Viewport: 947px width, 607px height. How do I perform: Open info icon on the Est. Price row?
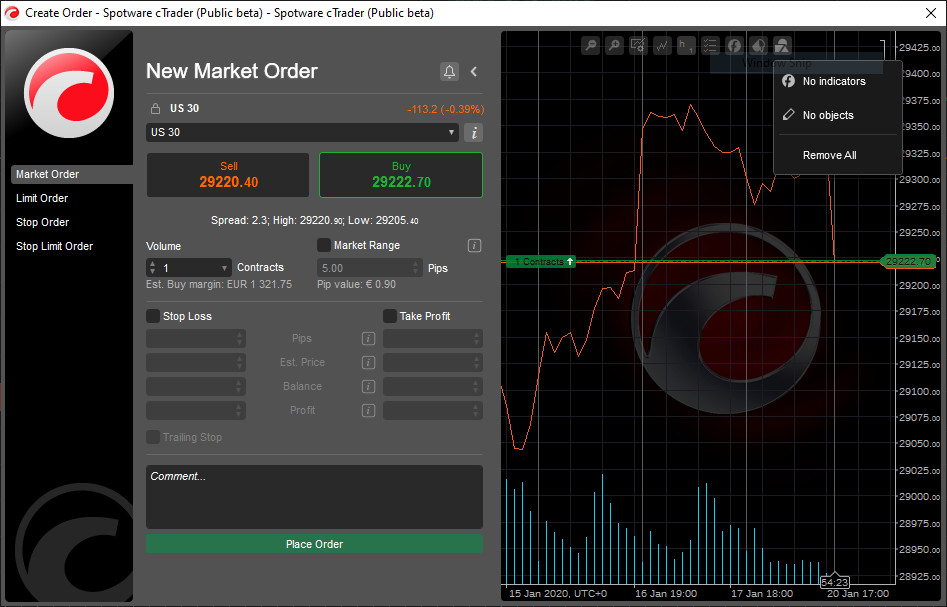click(x=368, y=362)
